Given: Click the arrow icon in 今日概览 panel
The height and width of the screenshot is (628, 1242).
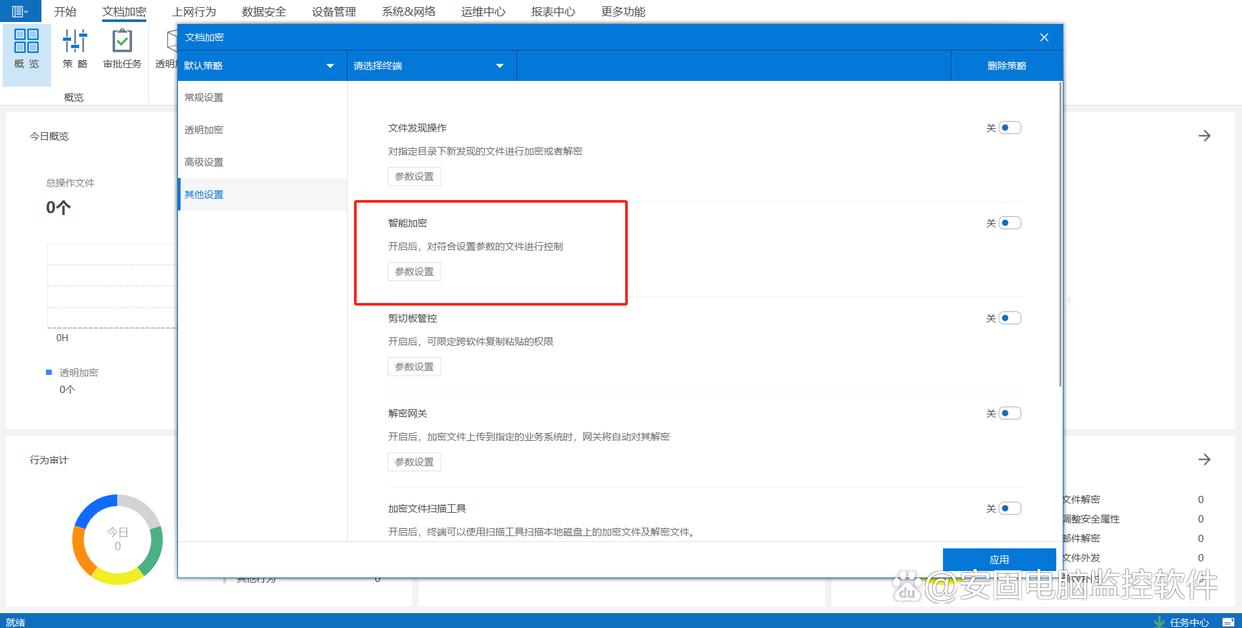Looking at the screenshot, I should (1204, 136).
